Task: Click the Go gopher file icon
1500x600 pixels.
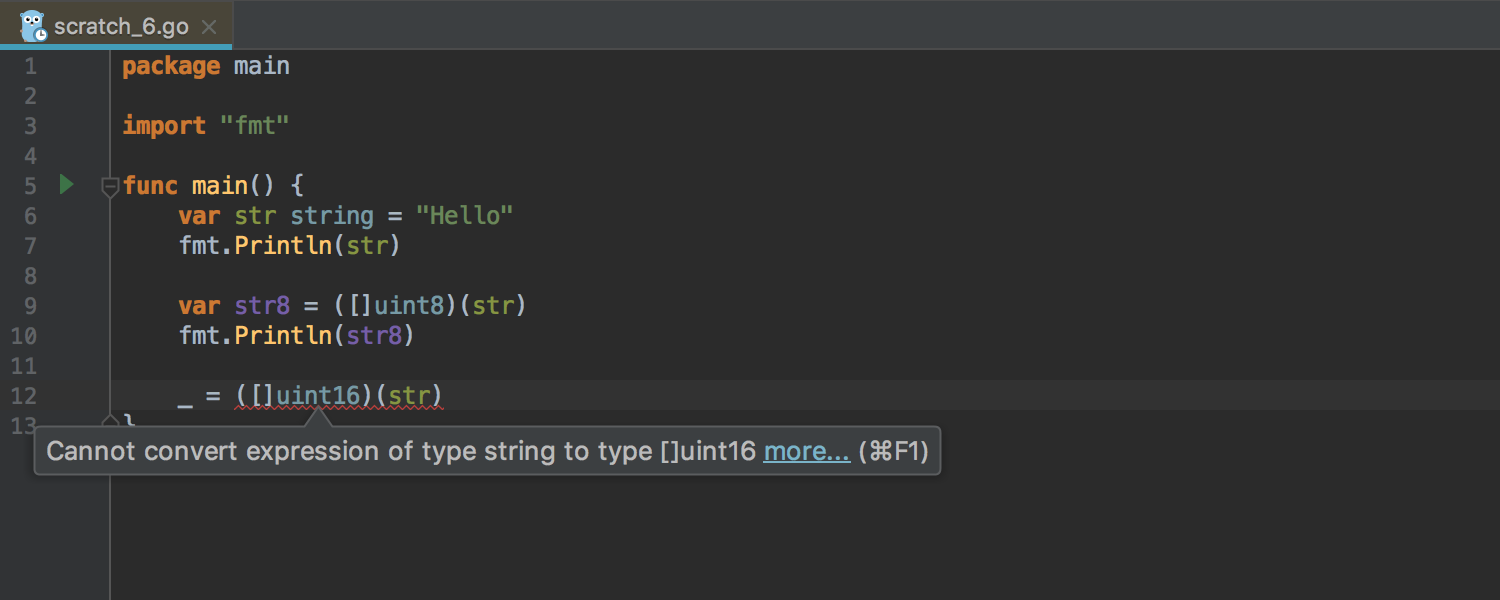Action: click(x=33, y=26)
